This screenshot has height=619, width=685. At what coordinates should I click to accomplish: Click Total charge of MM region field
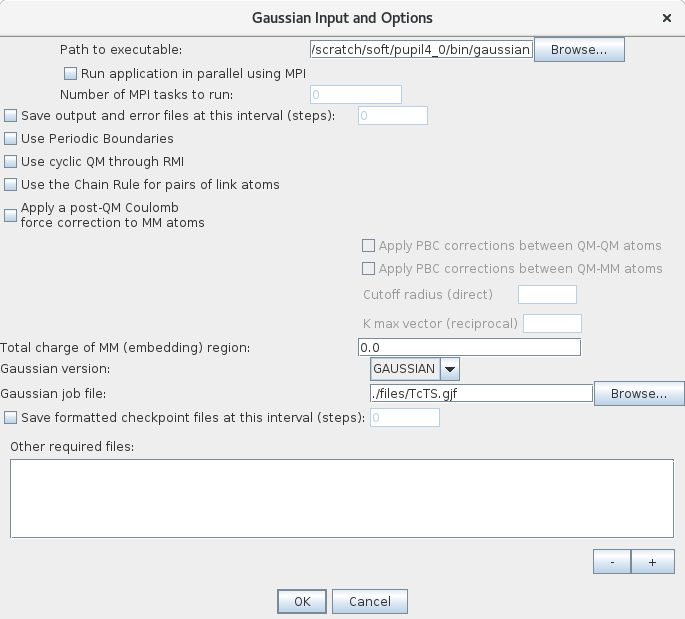[x=468, y=347]
